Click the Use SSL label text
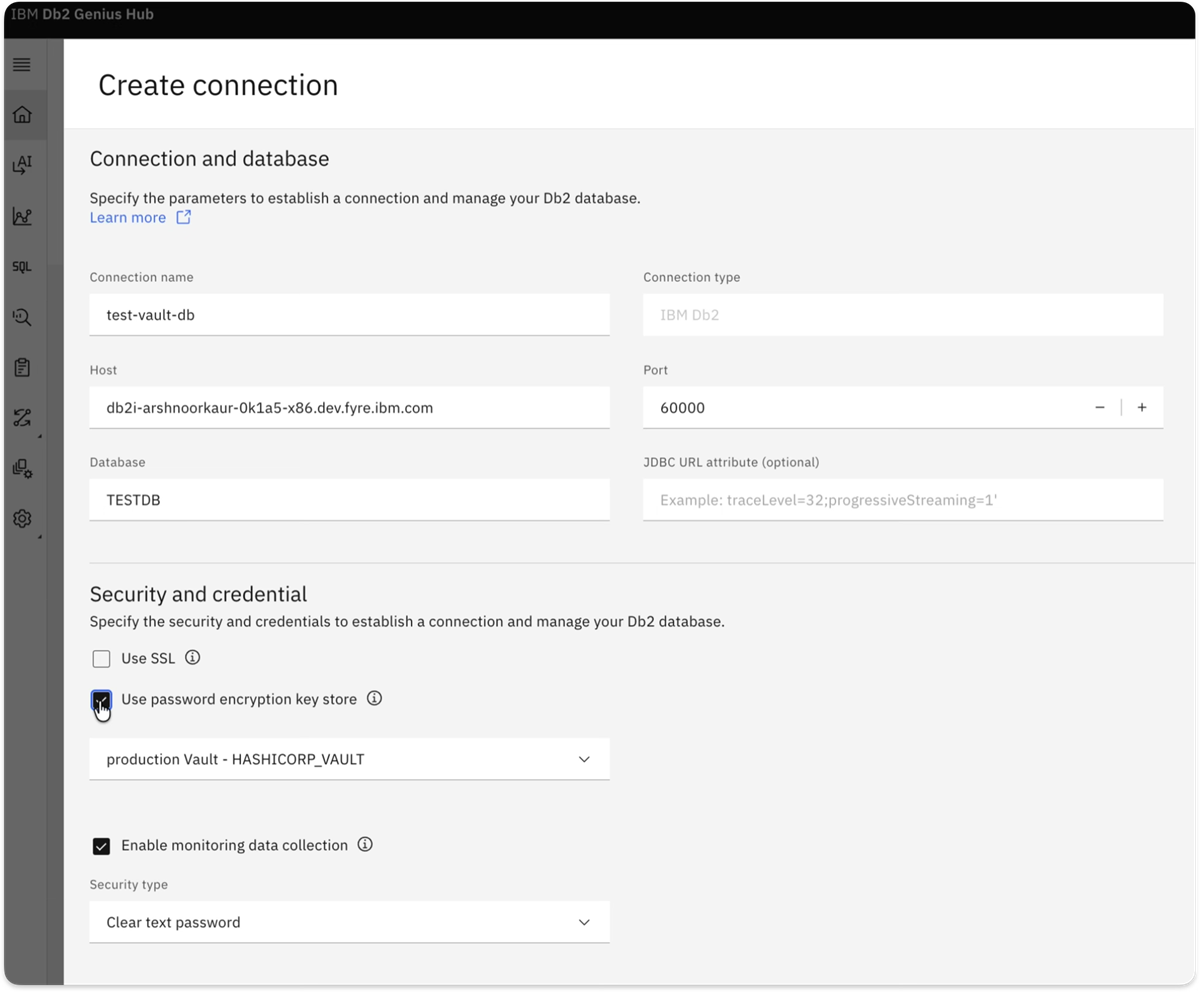This screenshot has height=992, width=1200. [x=148, y=658]
